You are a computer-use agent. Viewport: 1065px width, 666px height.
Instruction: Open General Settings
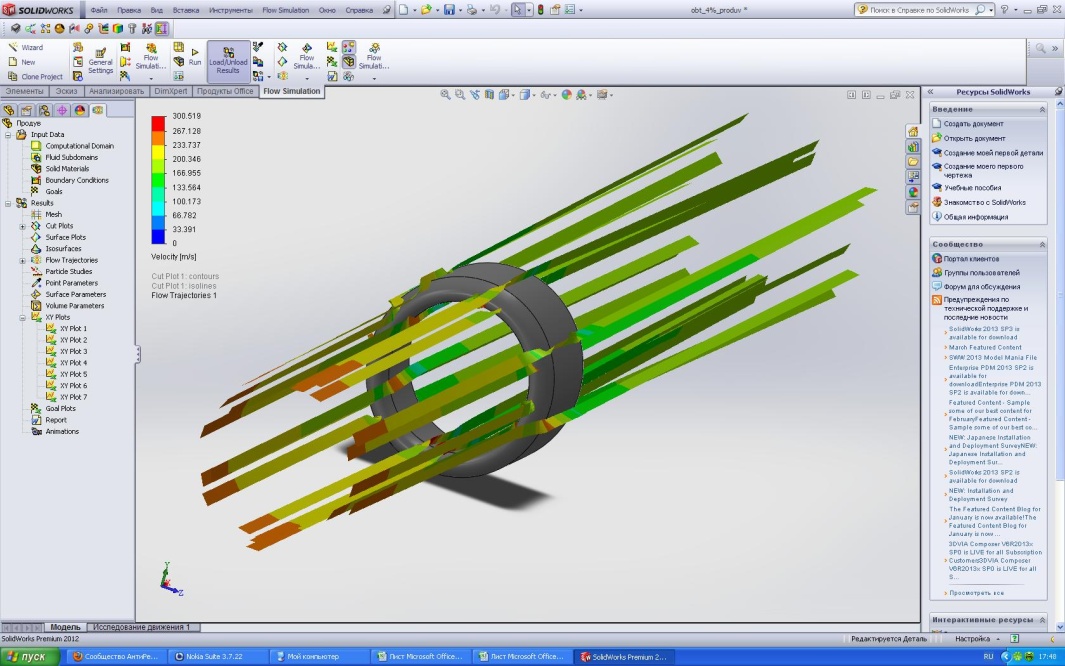(100, 61)
